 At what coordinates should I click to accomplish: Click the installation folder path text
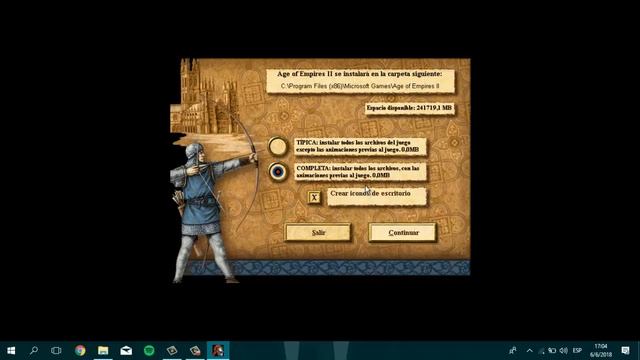tap(360, 86)
